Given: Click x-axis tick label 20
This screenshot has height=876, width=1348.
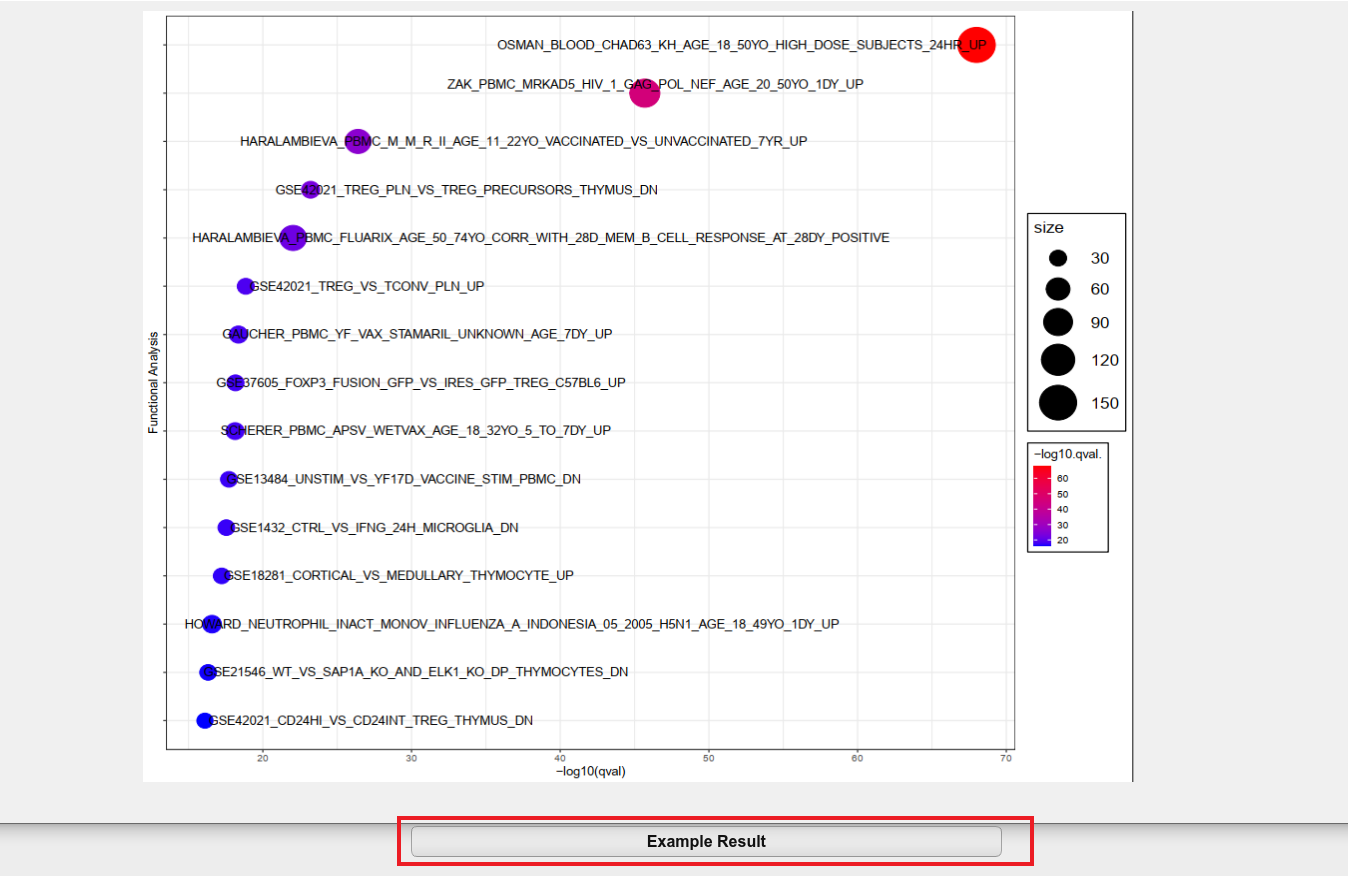Looking at the screenshot, I should click(263, 758).
